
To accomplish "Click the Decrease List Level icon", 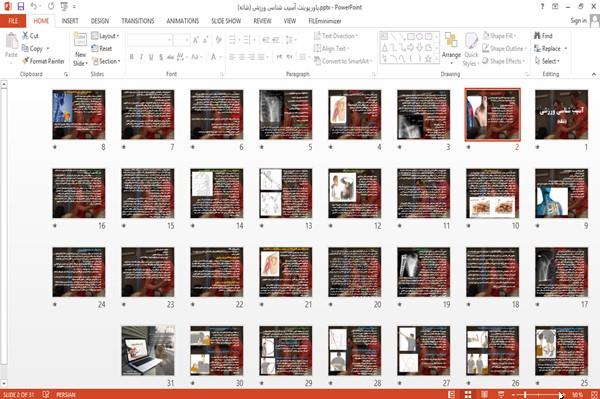I will (x=266, y=40).
